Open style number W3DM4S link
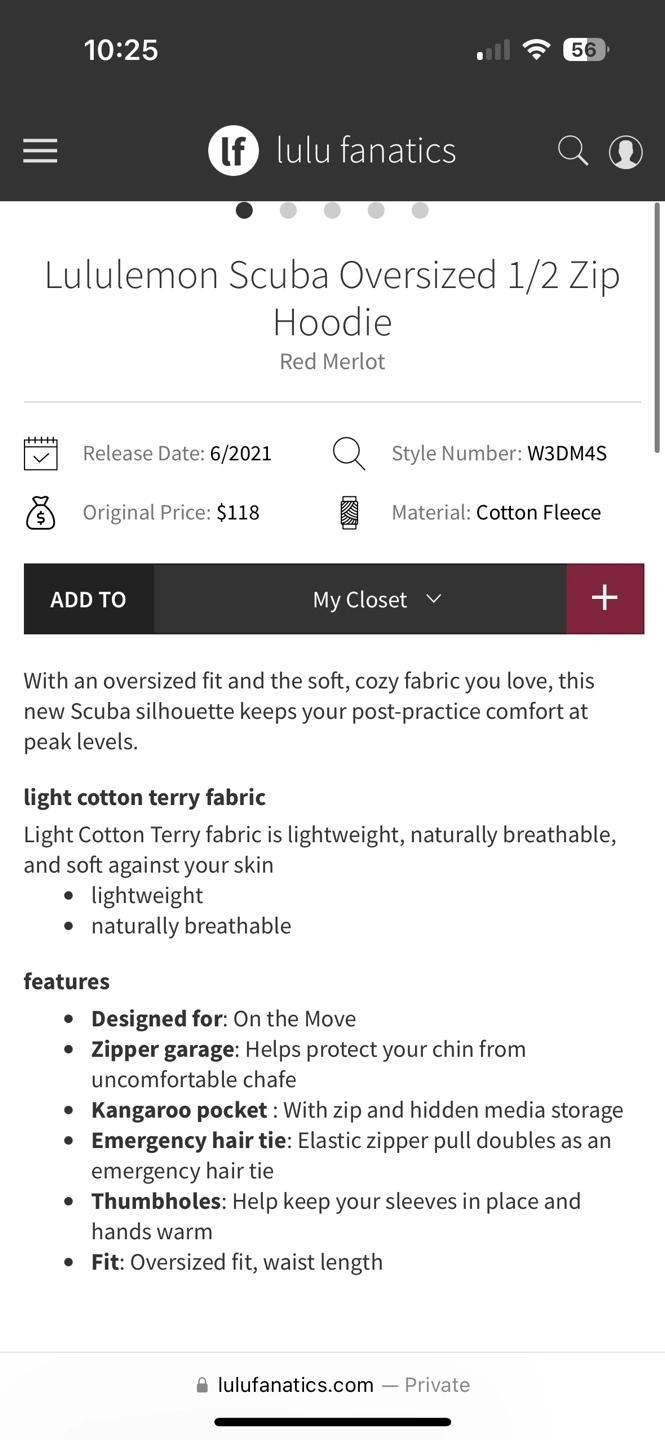 [567, 453]
